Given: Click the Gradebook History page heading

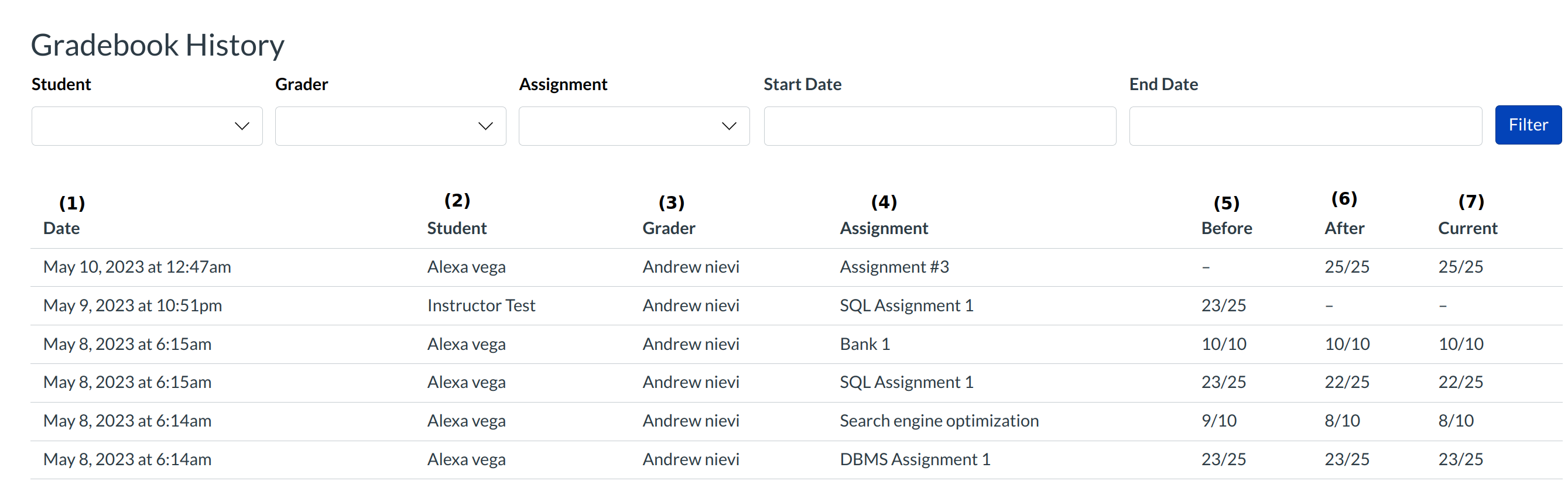Looking at the screenshot, I should pyautogui.click(x=158, y=45).
